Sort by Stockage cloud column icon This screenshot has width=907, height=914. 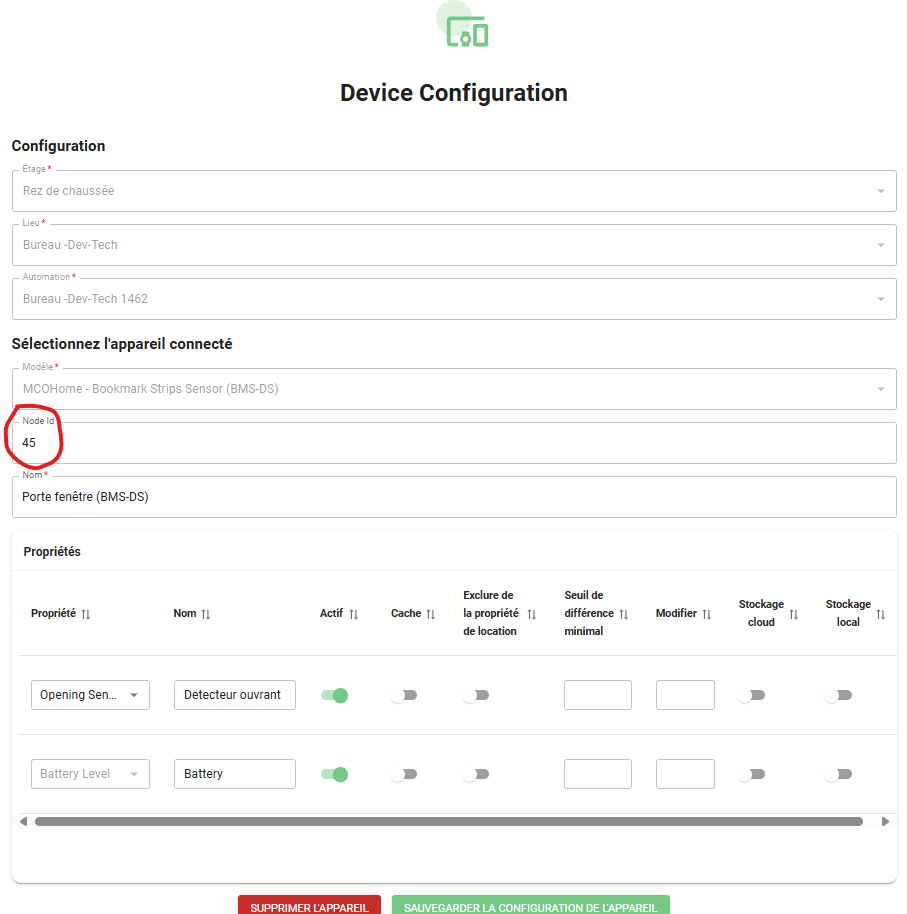coord(793,614)
